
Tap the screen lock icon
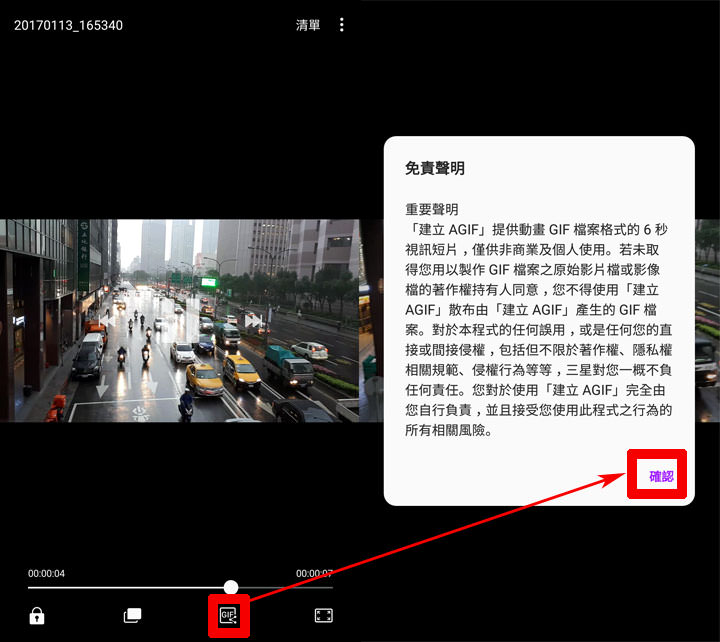37,616
